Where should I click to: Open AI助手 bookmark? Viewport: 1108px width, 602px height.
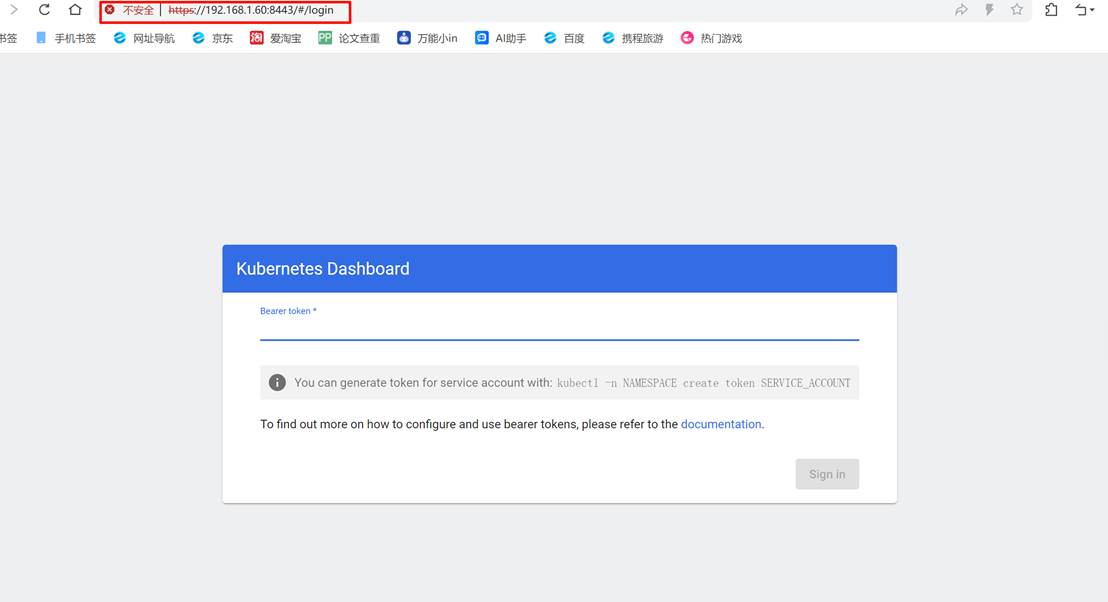[500, 38]
